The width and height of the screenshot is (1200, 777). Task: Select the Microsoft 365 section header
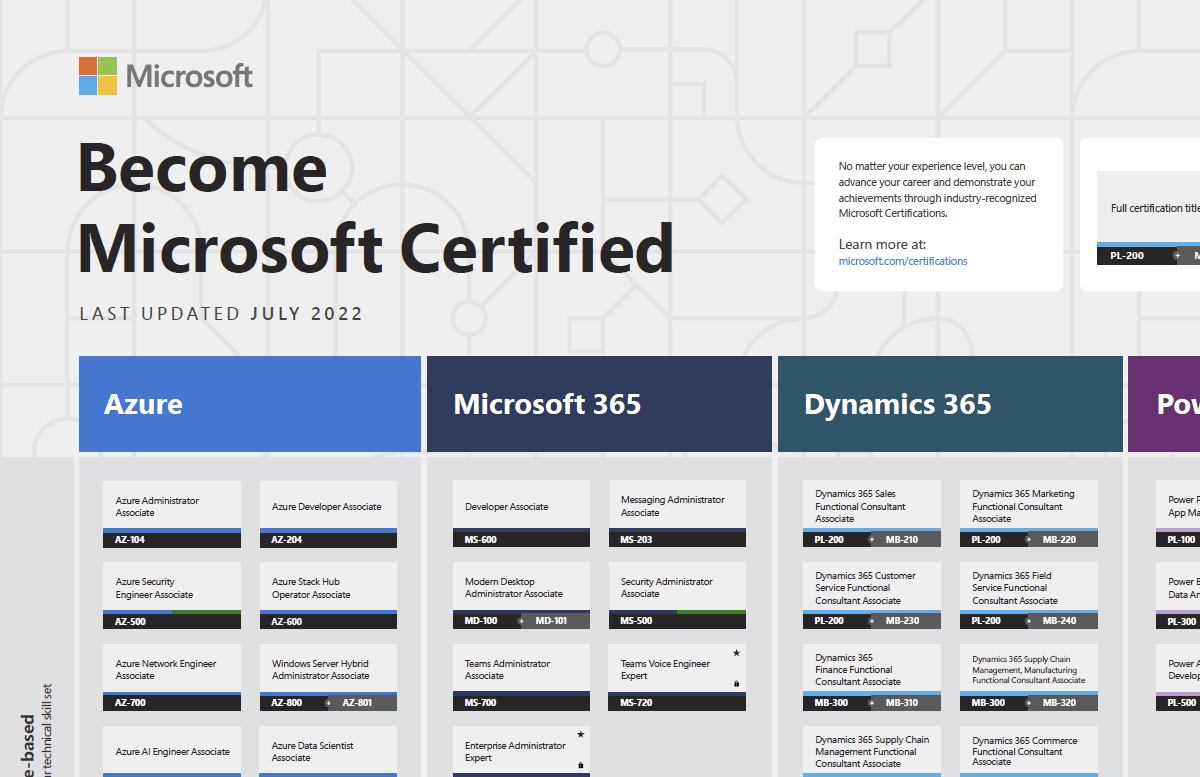click(598, 404)
